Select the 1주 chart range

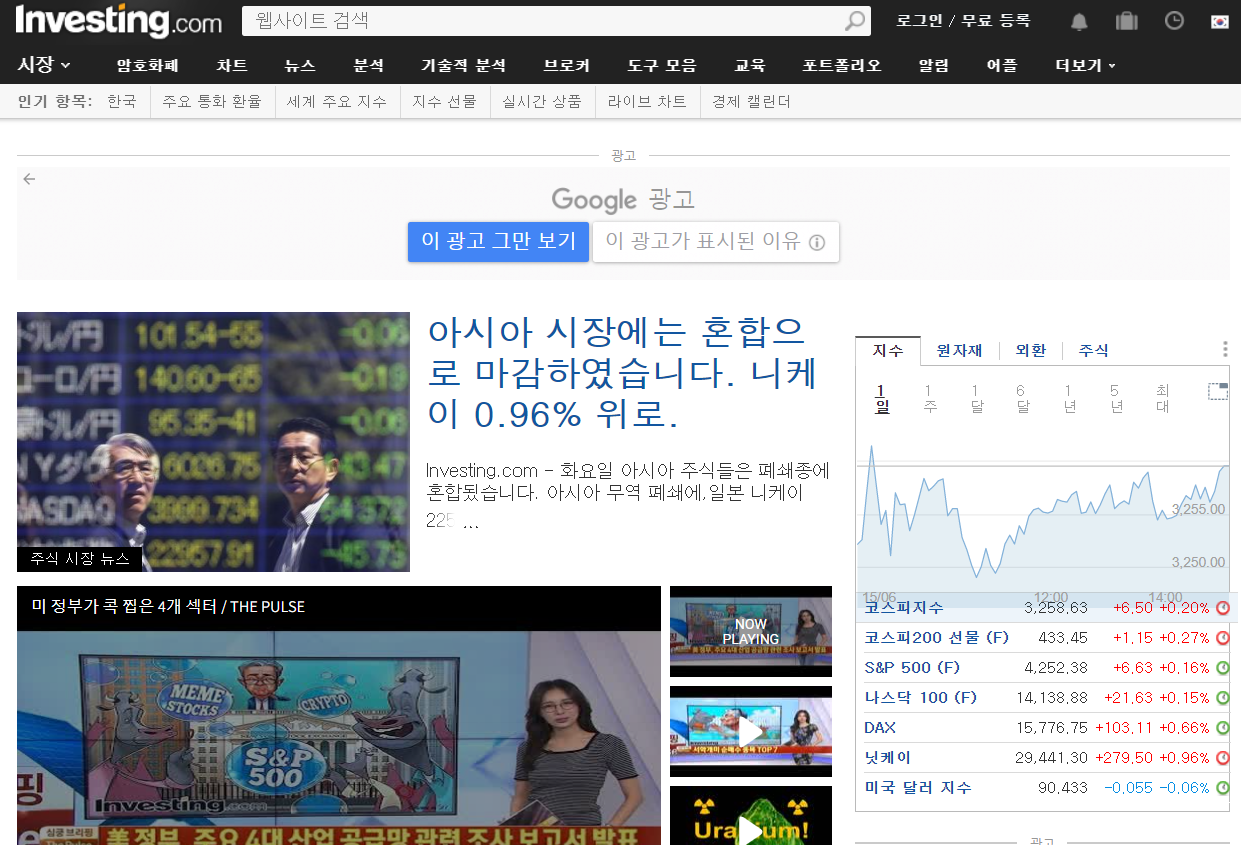pyautogui.click(x=929, y=398)
